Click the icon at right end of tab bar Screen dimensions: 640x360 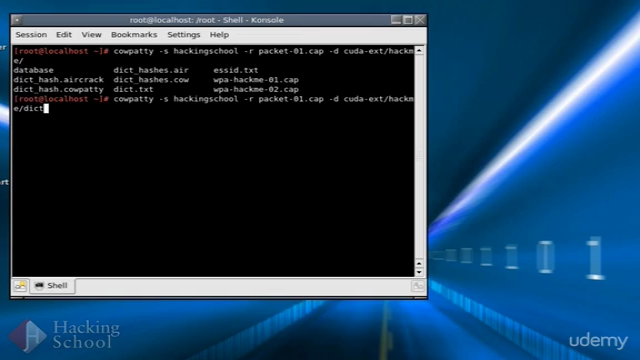[418, 286]
